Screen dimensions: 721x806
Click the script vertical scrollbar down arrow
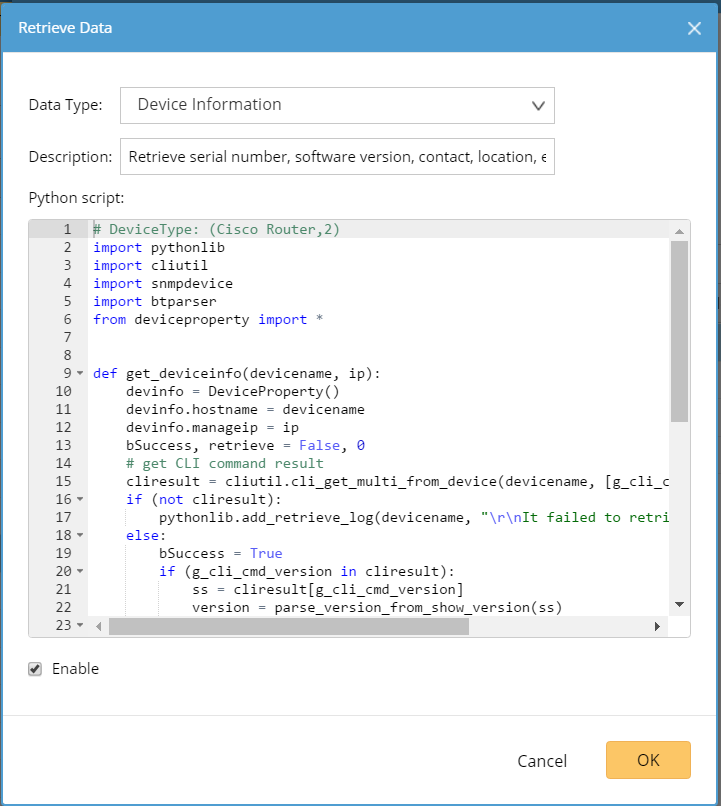(x=679, y=604)
